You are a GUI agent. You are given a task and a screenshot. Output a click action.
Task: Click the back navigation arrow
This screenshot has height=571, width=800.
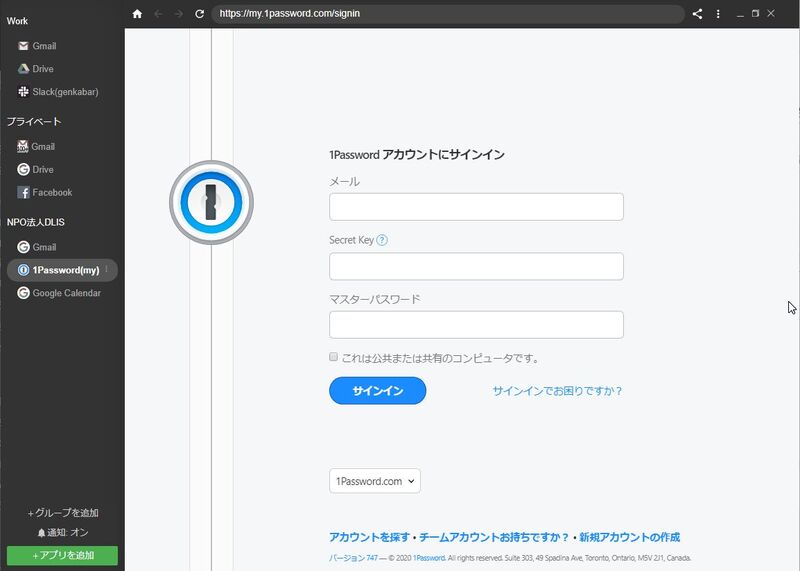pos(159,14)
